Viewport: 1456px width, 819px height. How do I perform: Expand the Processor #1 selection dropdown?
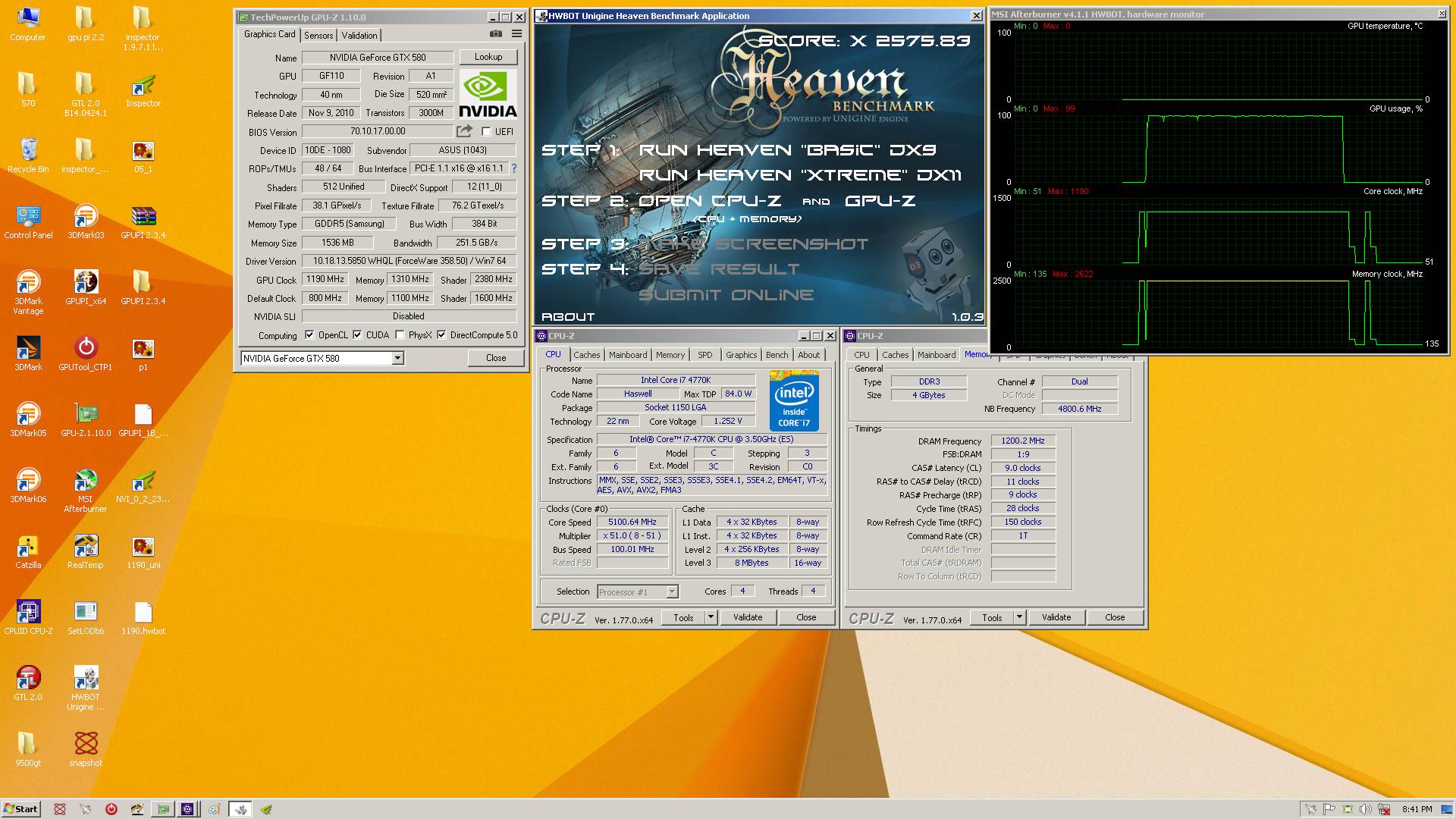coord(671,592)
